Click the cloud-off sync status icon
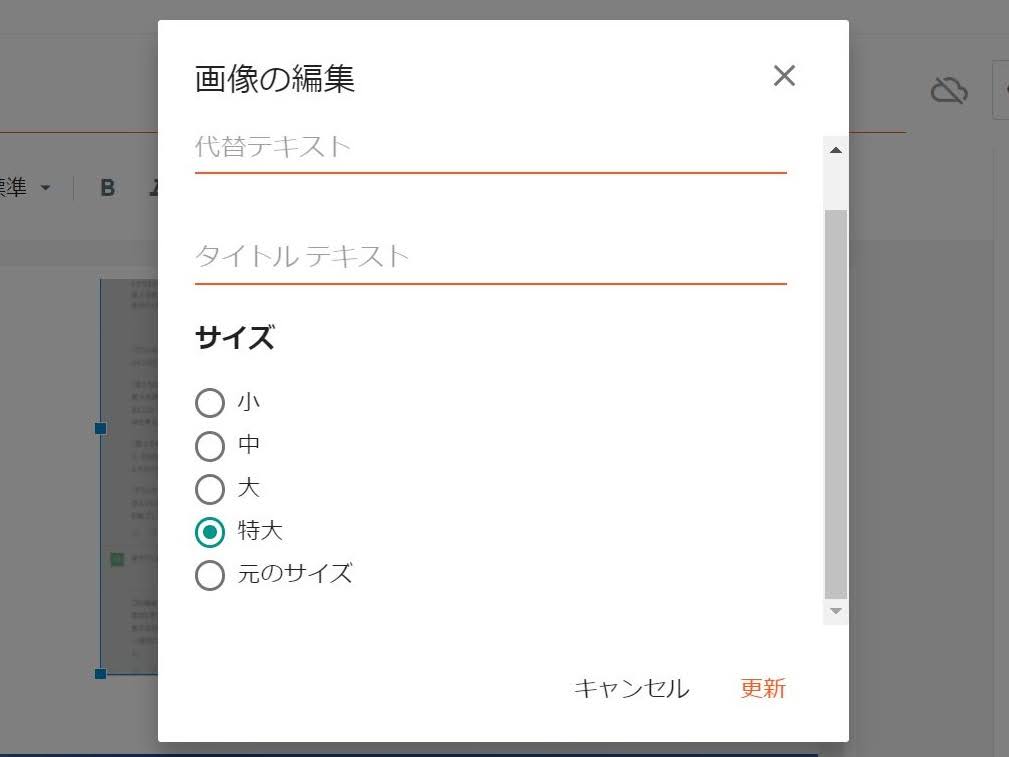This screenshot has width=1009, height=757. pyautogui.click(x=949, y=90)
